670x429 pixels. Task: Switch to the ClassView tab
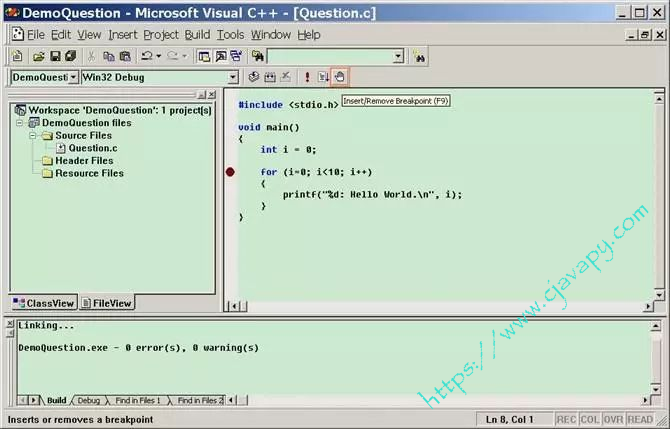point(43,303)
